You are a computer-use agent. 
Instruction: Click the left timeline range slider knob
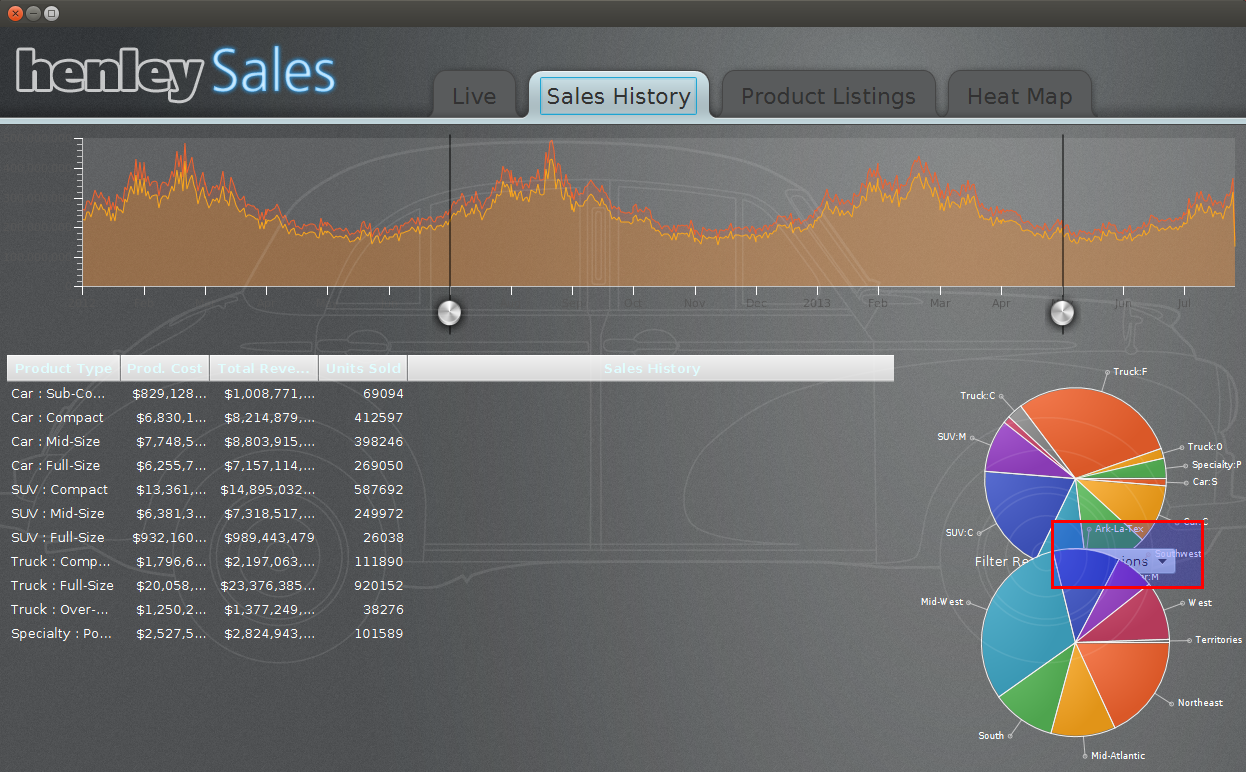click(x=450, y=313)
